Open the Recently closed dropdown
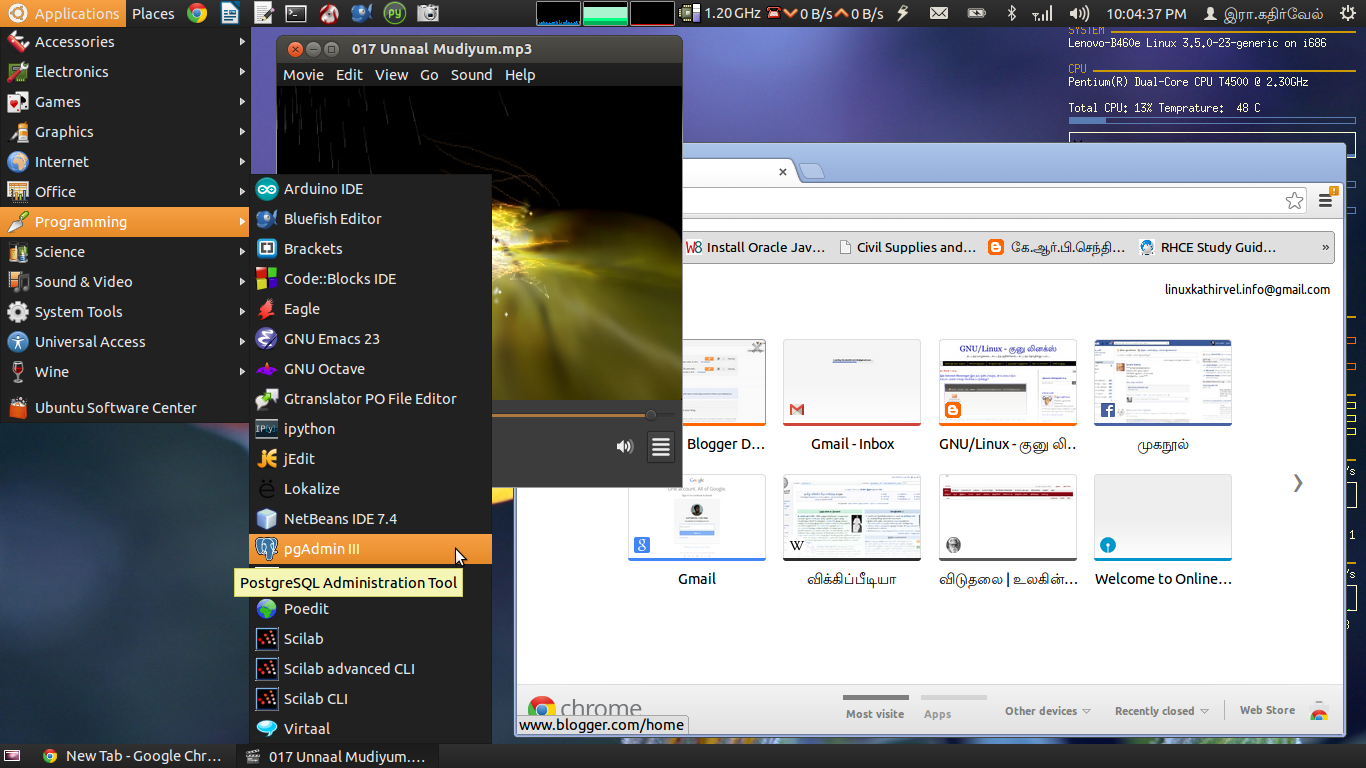The height and width of the screenshot is (768, 1366). [x=1160, y=710]
